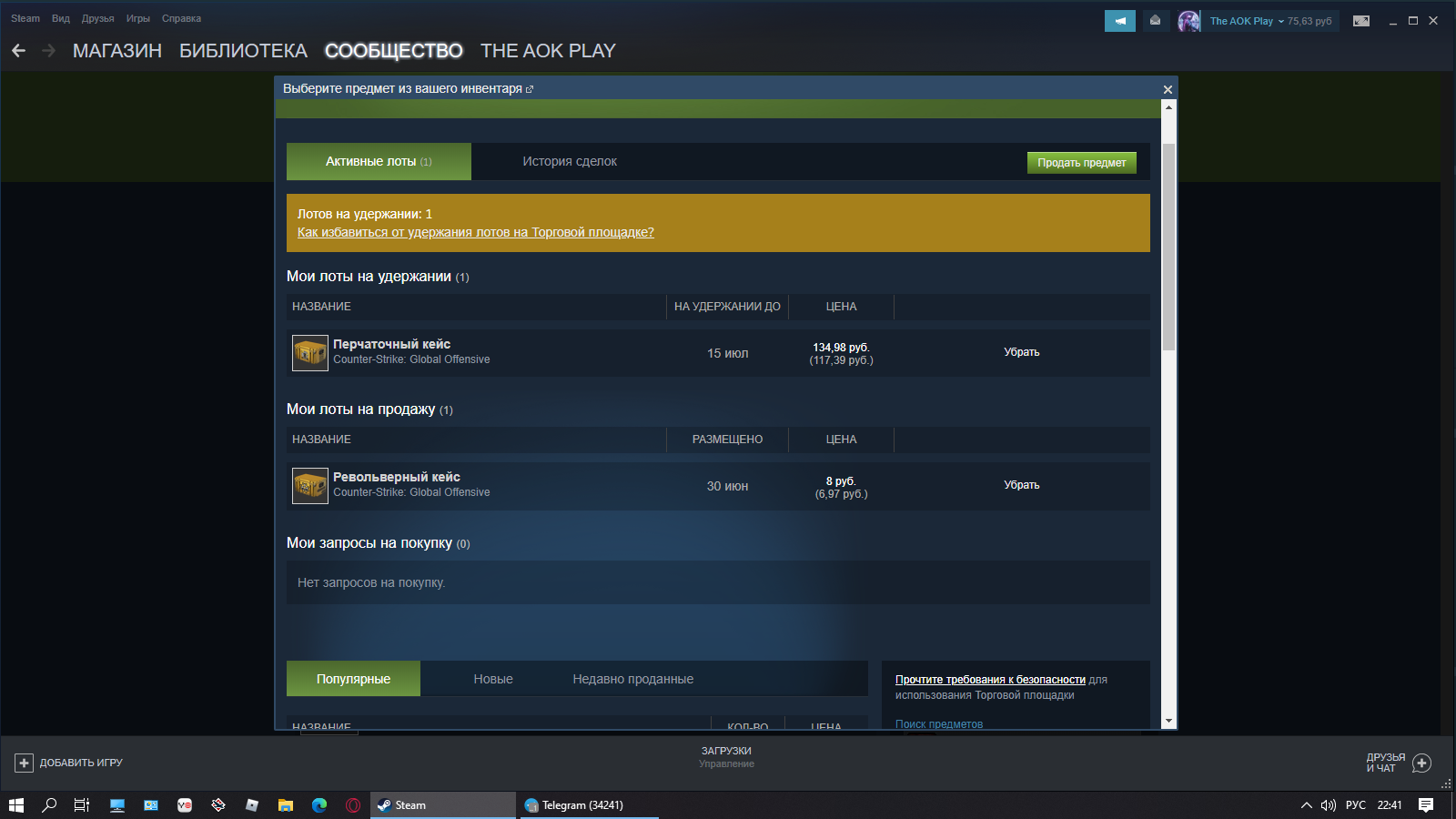Click the Продать предмет button
The width and height of the screenshot is (1456, 819).
pyautogui.click(x=1082, y=163)
